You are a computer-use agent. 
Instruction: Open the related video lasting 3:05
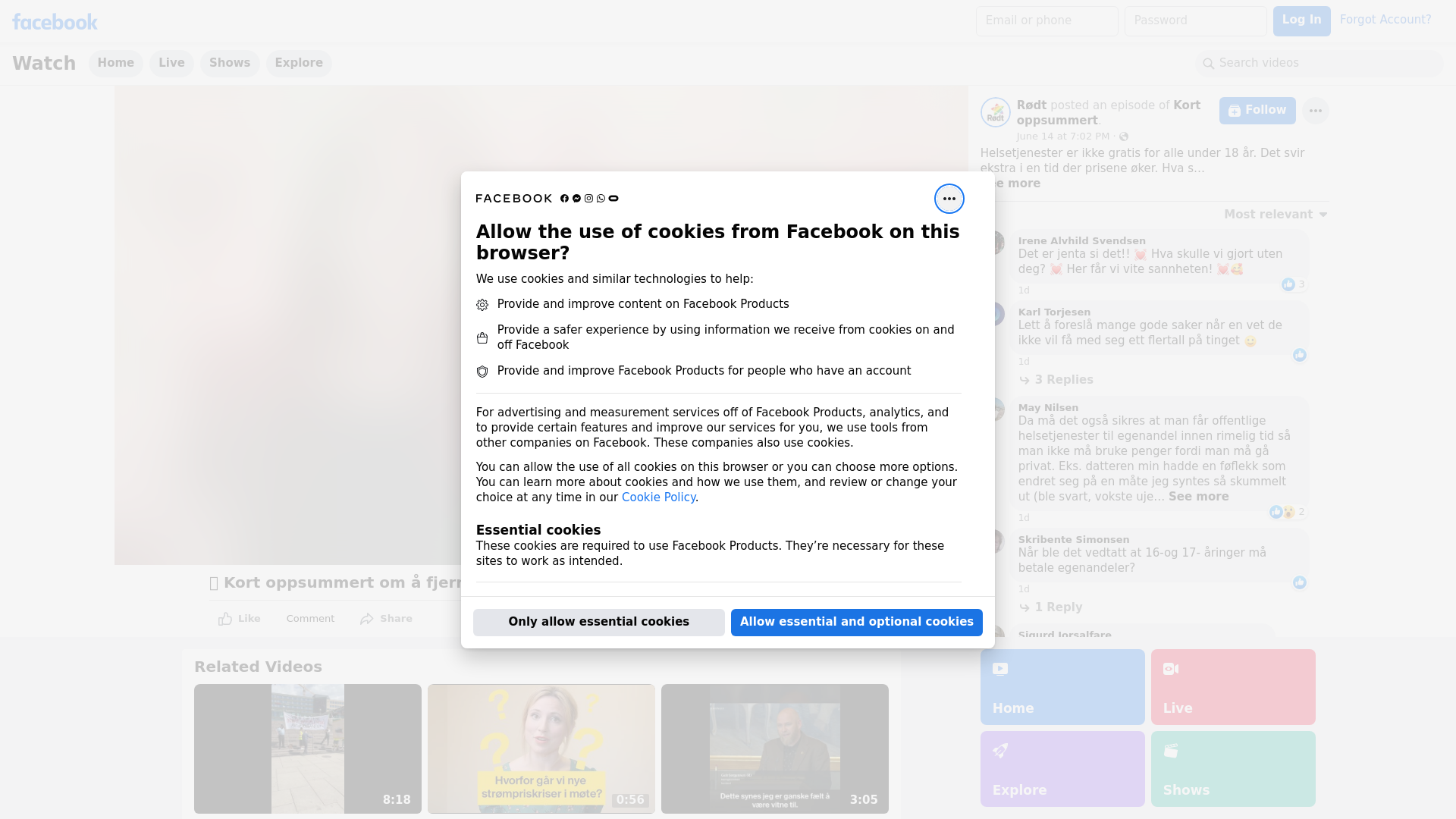pyautogui.click(x=775, y=749)
